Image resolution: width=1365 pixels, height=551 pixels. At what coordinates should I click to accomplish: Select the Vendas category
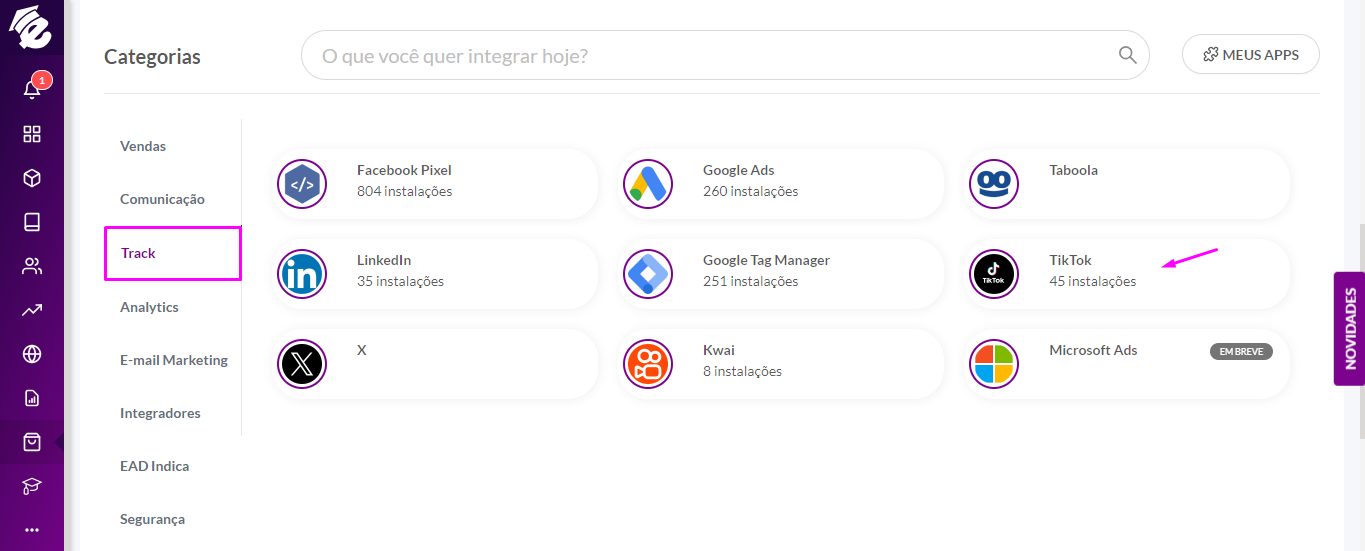point(143,146)
